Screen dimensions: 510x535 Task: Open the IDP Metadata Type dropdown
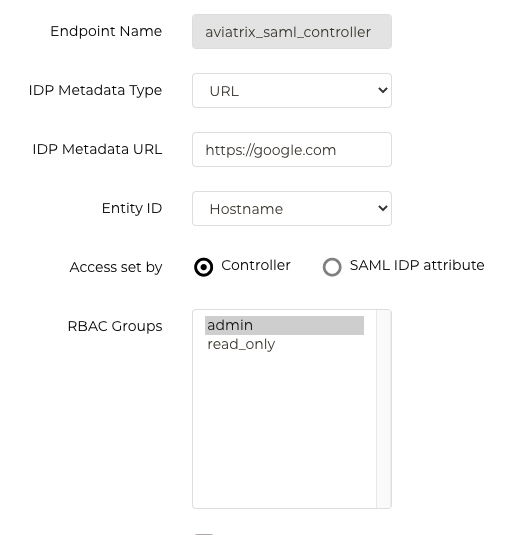point(292,90)
